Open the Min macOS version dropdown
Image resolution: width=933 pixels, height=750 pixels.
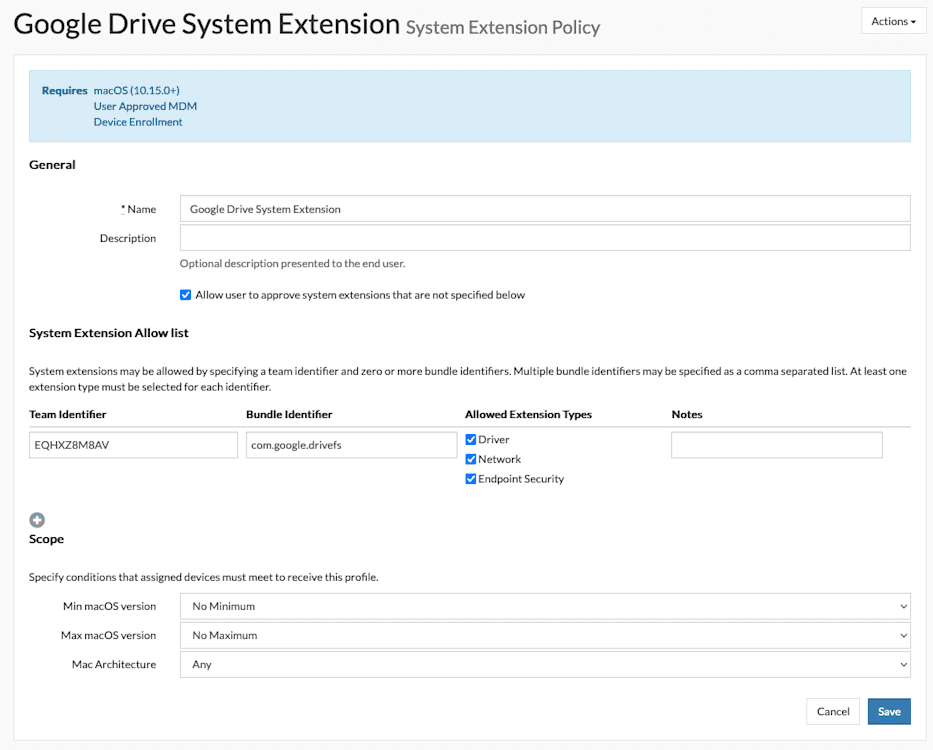[x=545, y=606]
